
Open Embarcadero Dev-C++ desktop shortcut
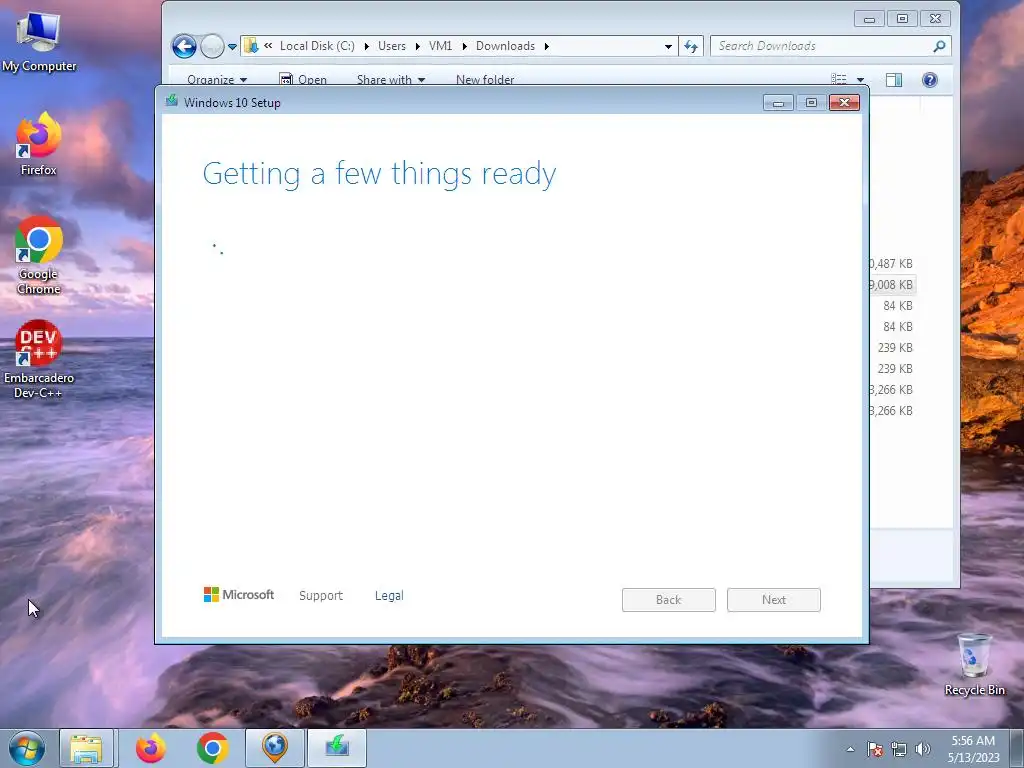[x=39, y=359]
